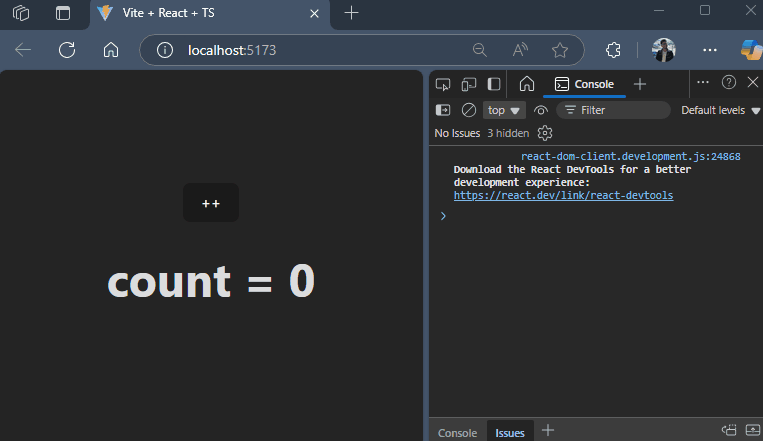Toggle device emulation in DevTools
Viewport: 763px width, 441px height.
pyautogui.click(x=469, y=84)
